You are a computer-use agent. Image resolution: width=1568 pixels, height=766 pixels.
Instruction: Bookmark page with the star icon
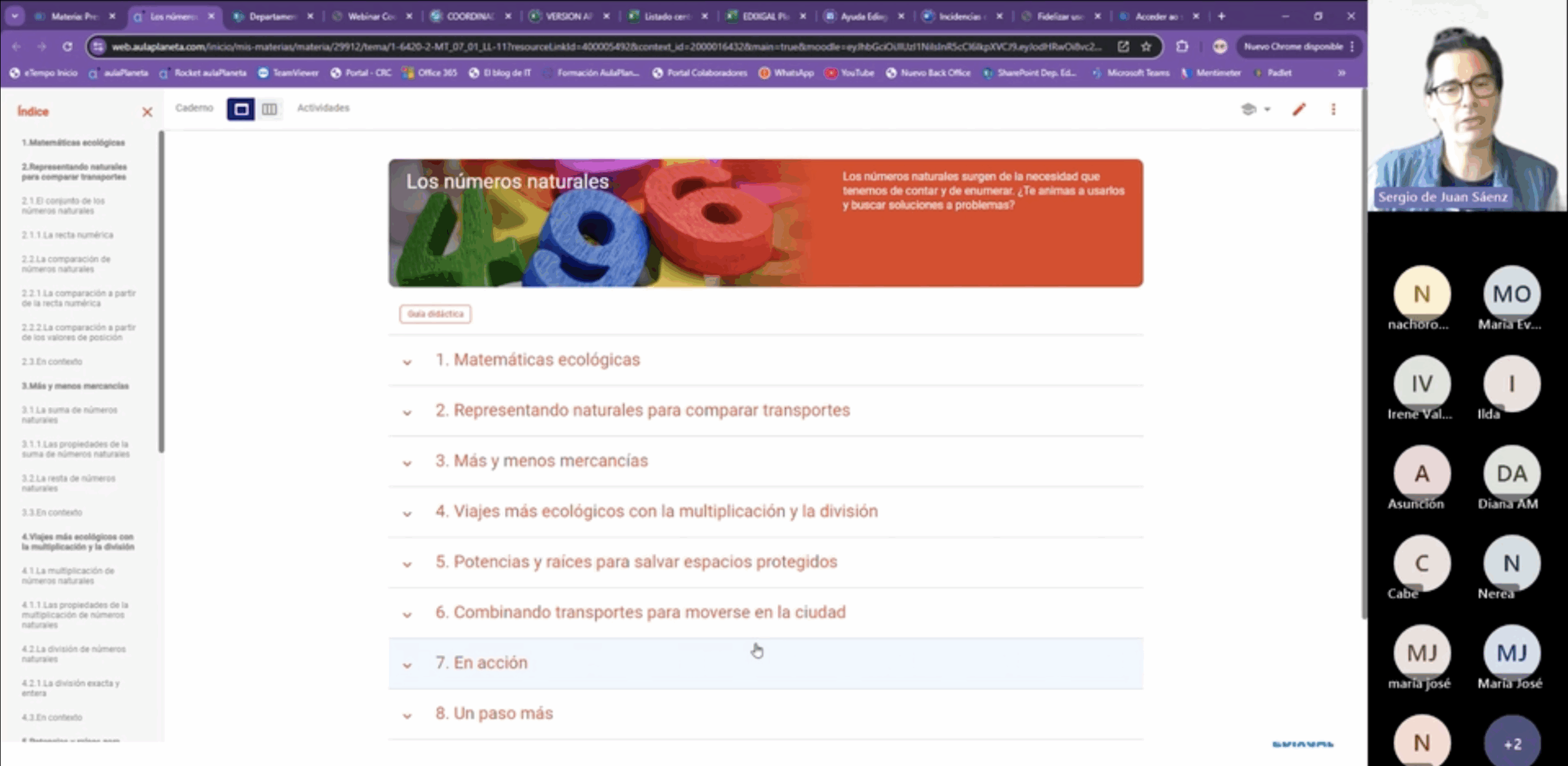1146,47
